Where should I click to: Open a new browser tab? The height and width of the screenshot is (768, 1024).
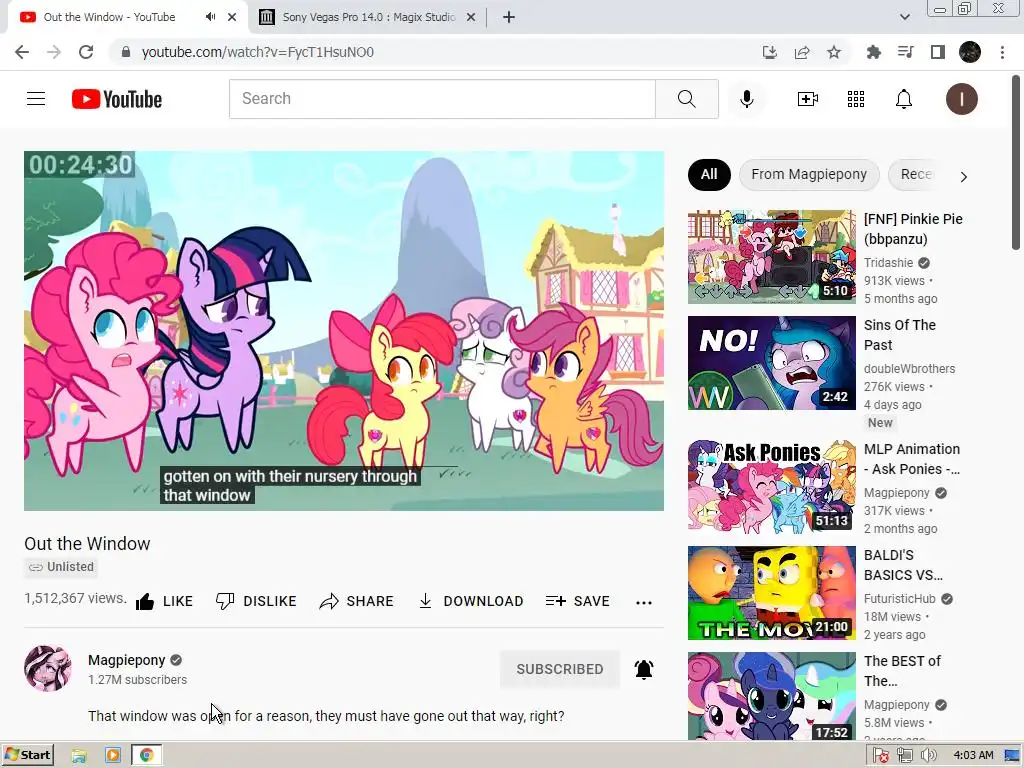click(509, 17)
